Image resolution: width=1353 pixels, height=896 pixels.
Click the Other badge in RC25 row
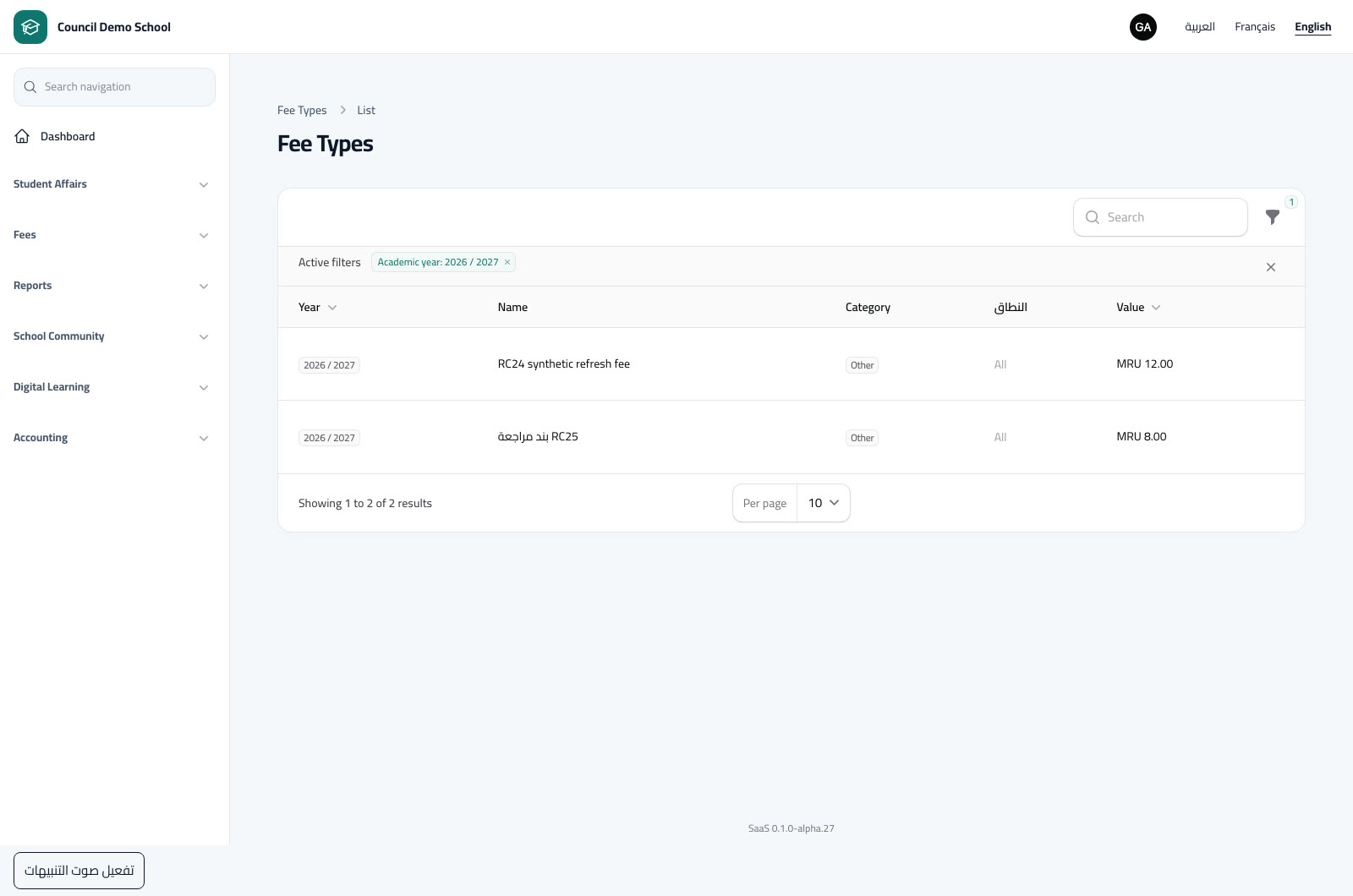tap(862, 438)
